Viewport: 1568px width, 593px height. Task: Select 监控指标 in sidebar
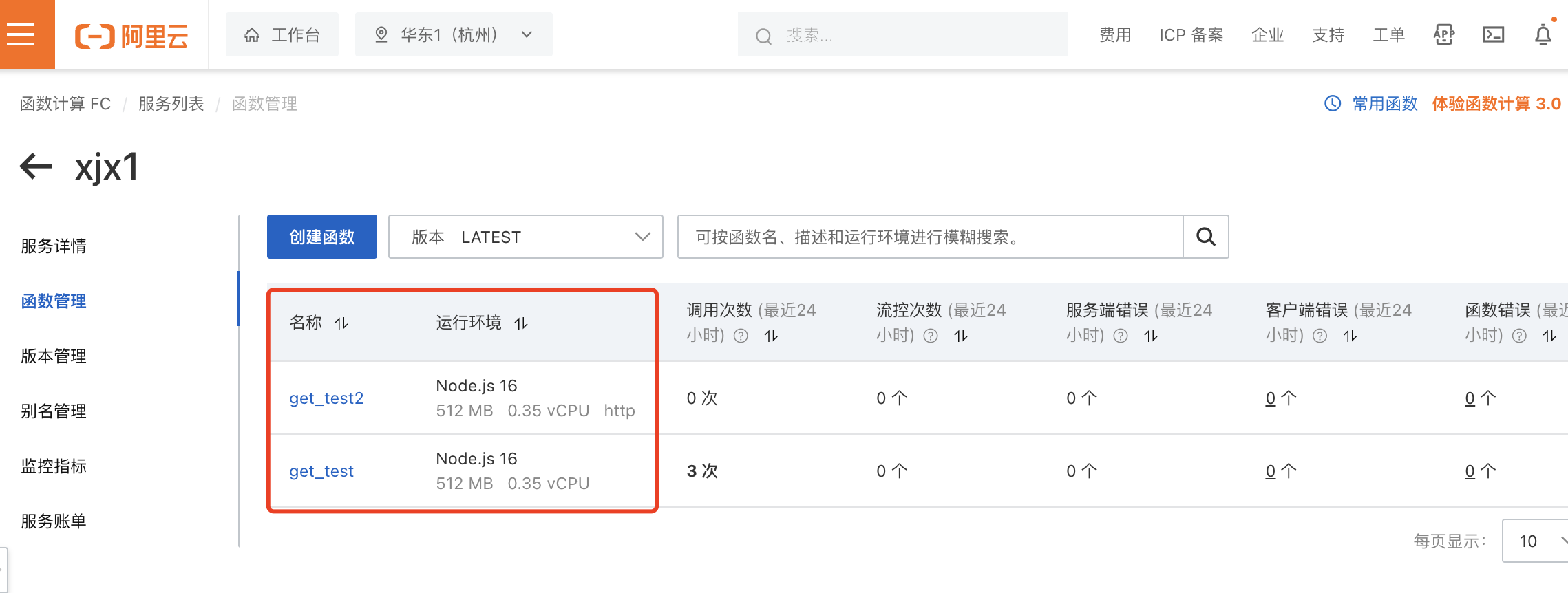(x=54, y=466)
